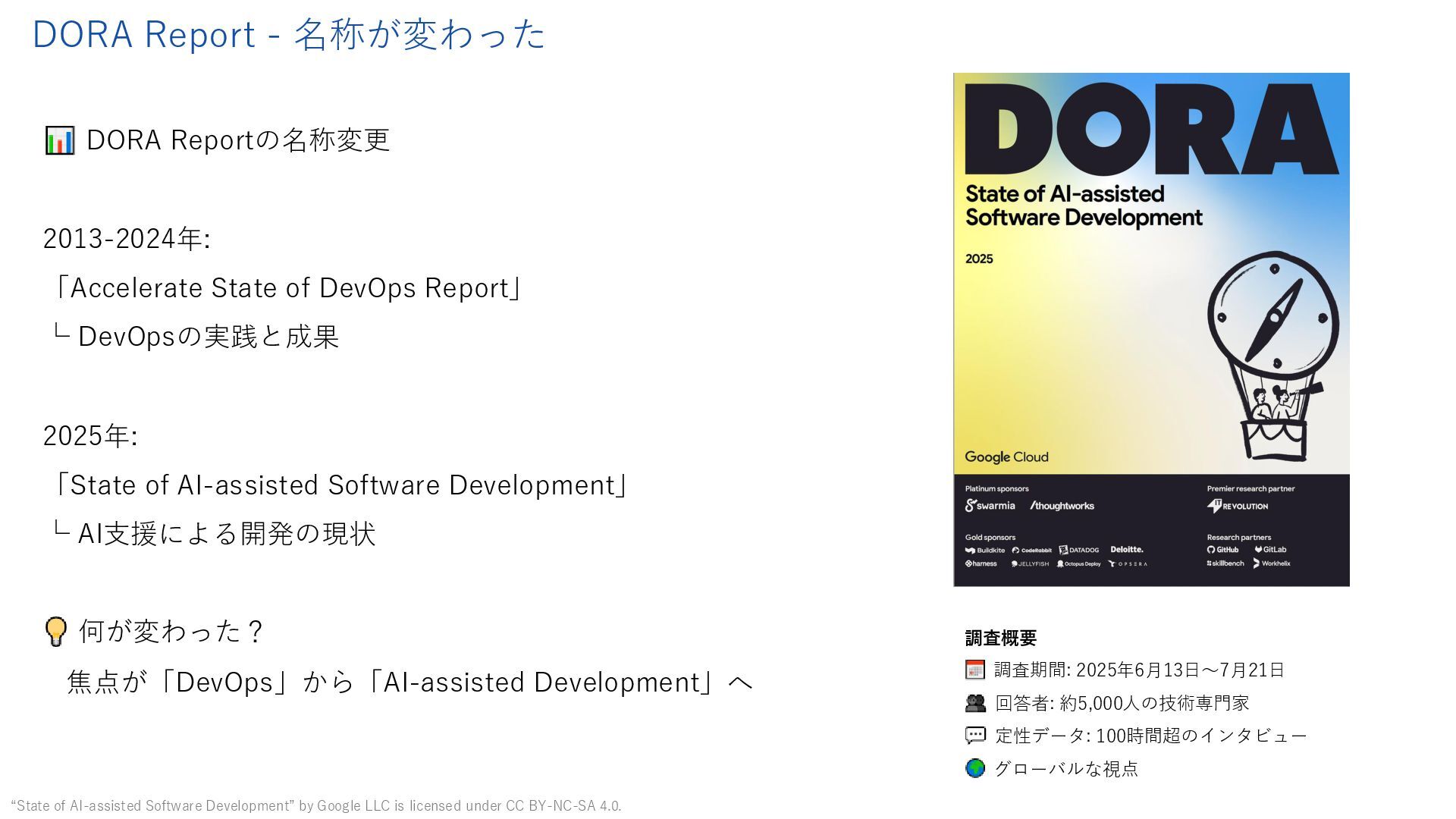Click the people icon beside 回答者
Image resolution: width=1456 pixels, height=819 pixels.
[975, 703]
